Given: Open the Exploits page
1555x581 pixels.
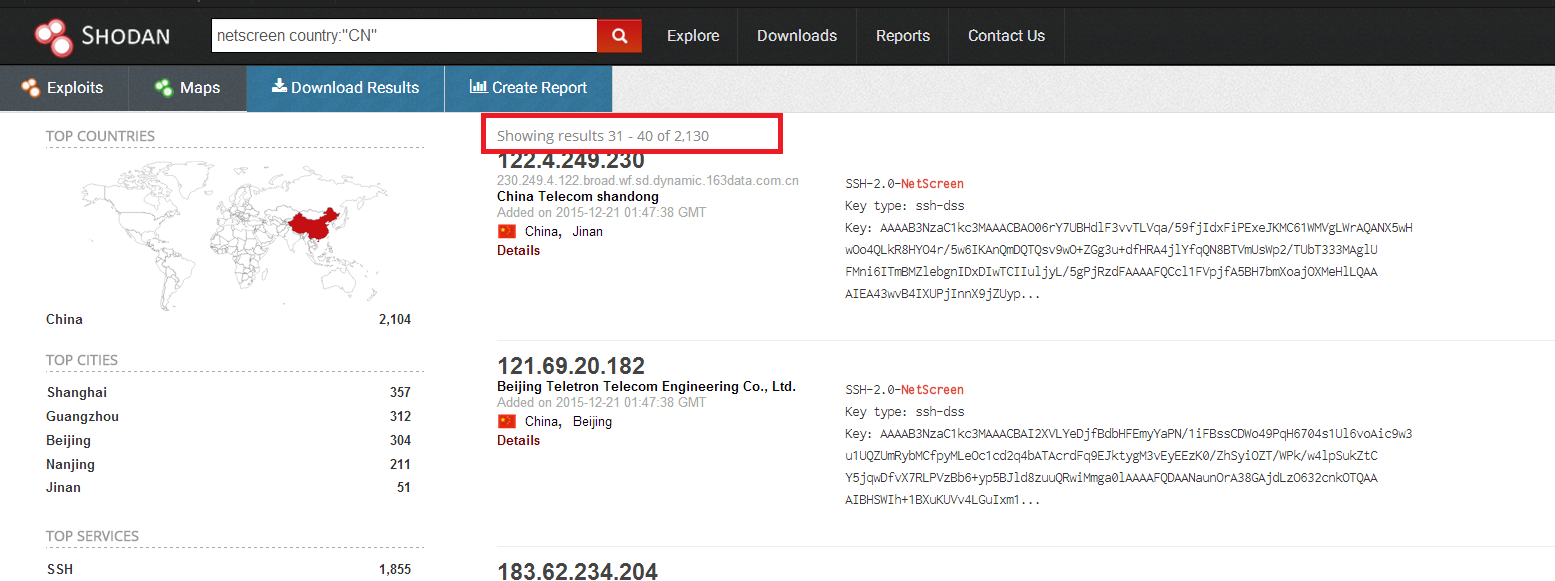Looking at the screenshot, I should coord(64,88).
